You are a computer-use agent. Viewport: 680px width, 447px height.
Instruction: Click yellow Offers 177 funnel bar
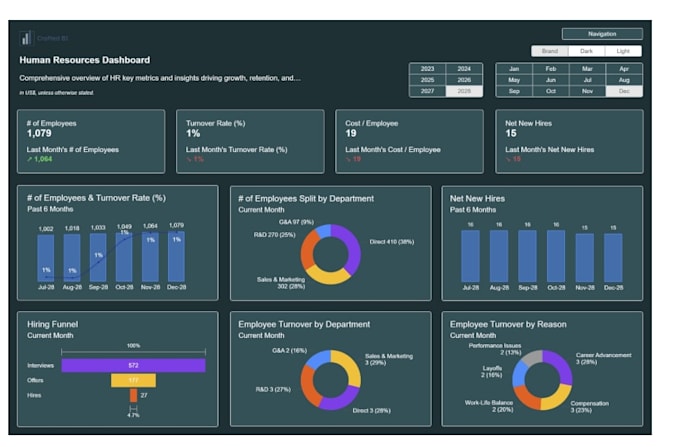coord(134,380)
